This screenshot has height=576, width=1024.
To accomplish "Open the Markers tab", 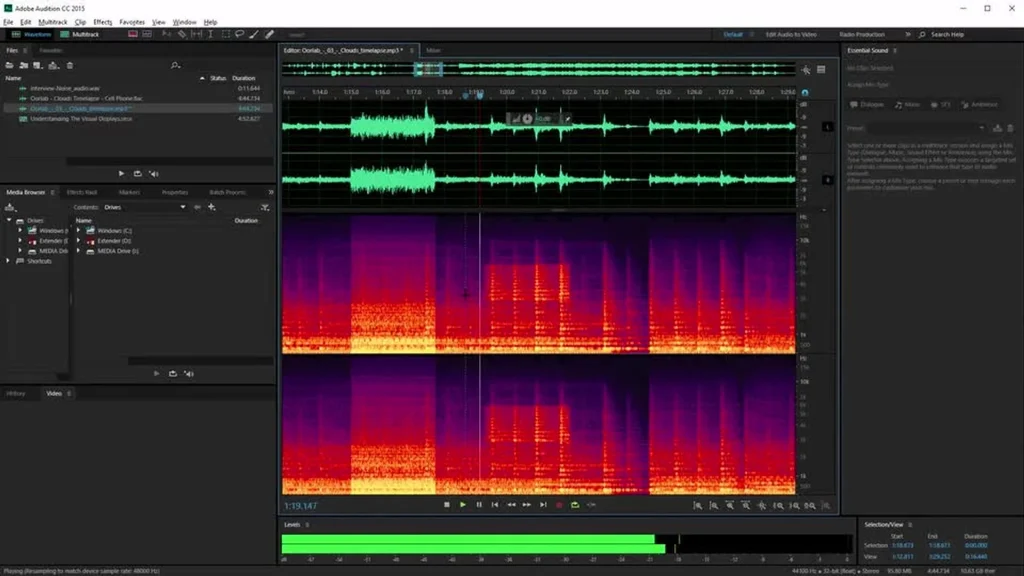I will 129,193.
